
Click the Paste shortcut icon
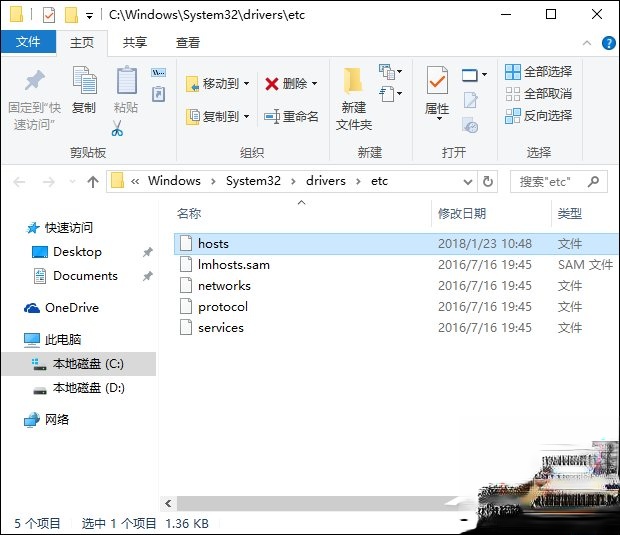[159, 94]
